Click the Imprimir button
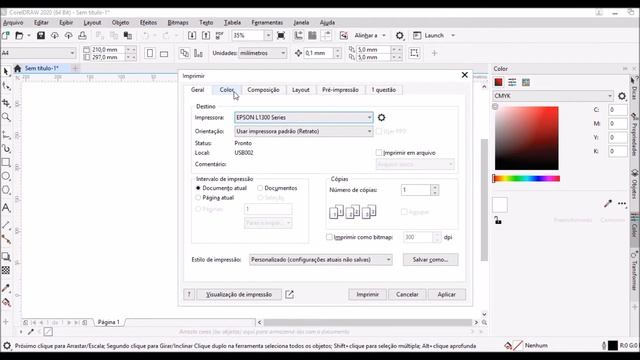Image resolution: width=640 pixels, height=360 pixels. tap(367, 294)
